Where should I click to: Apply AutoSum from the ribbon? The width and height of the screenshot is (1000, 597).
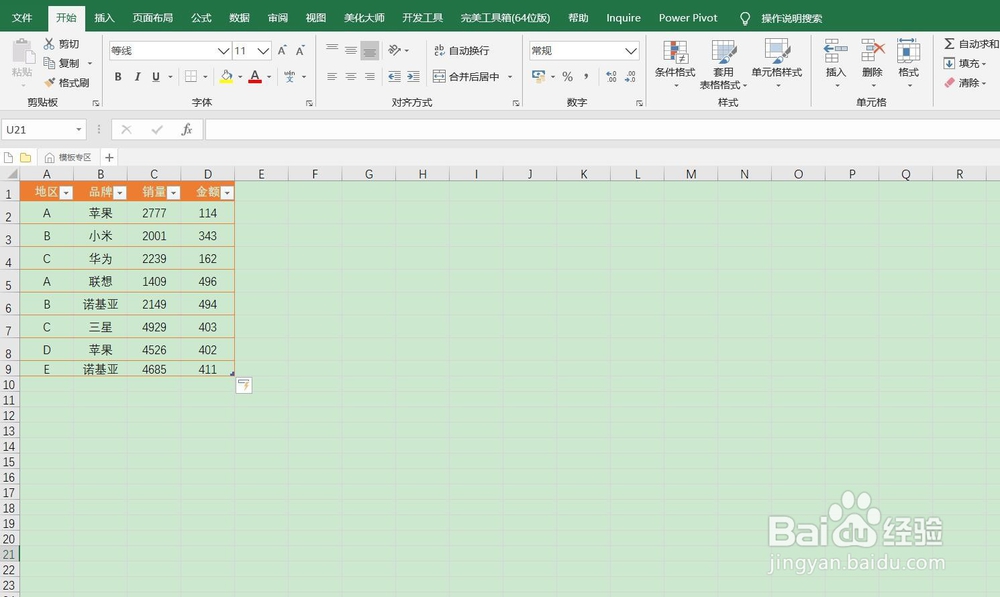coord(963,44)
